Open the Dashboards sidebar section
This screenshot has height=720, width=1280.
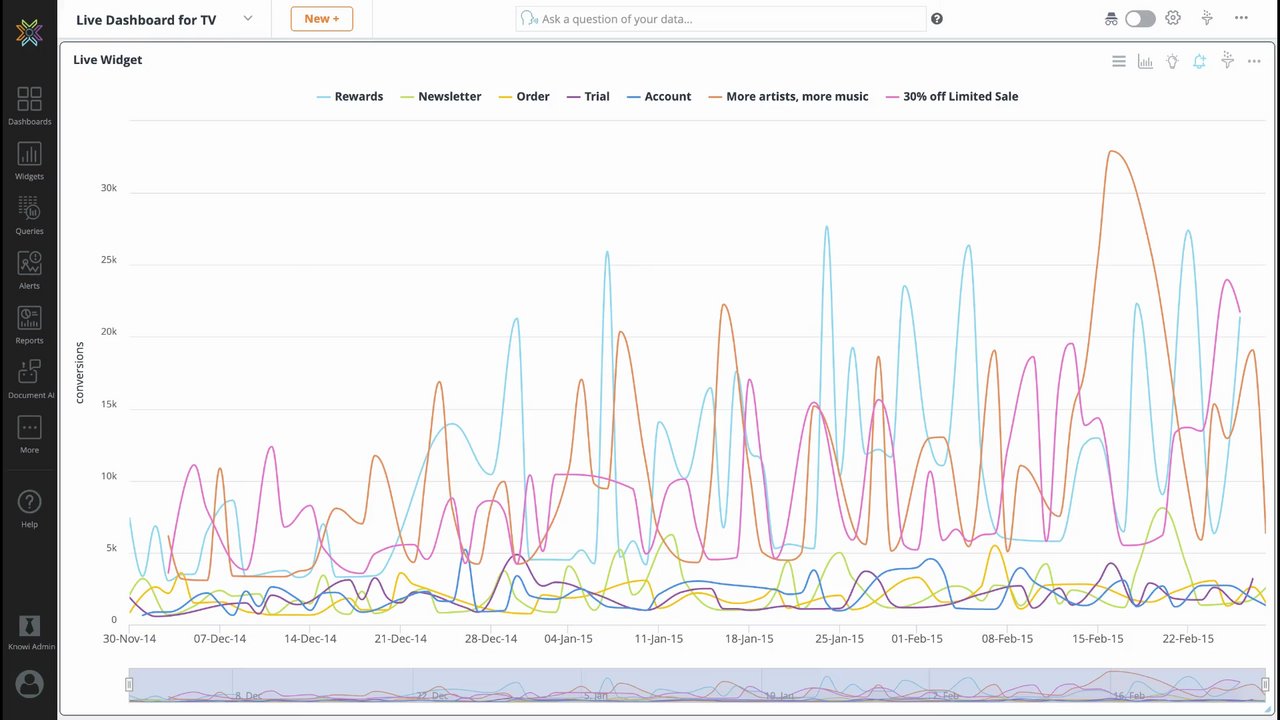click(29, 105)
